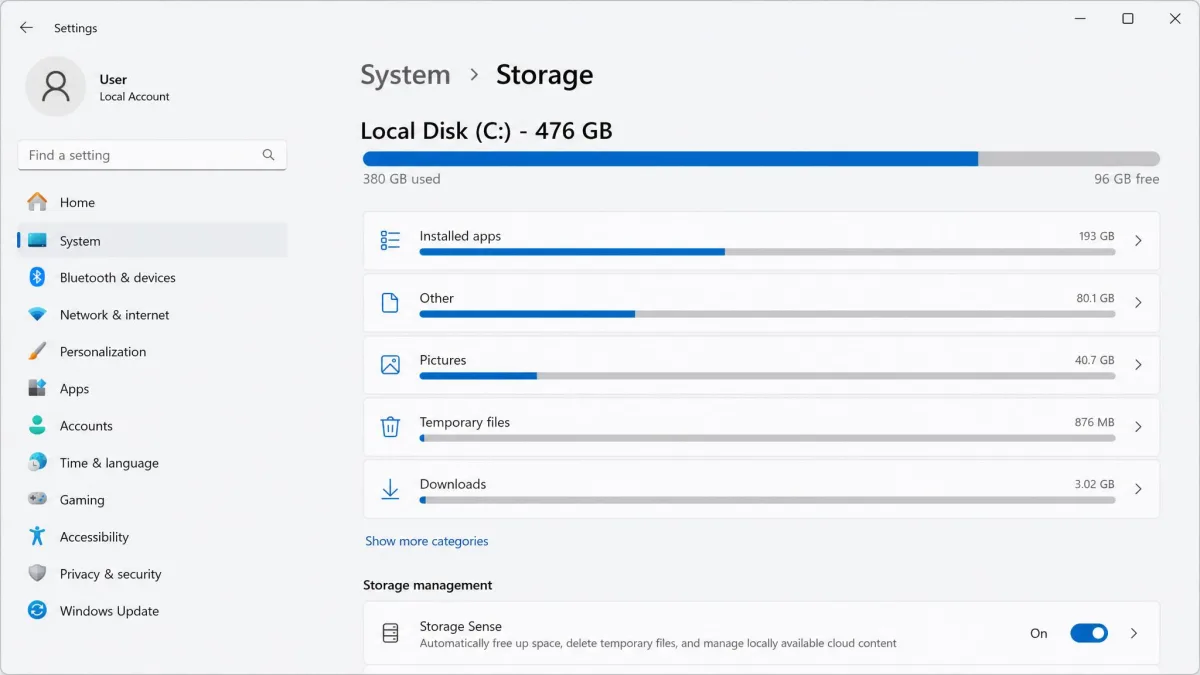1200x675 pixels.
Task: Click the System monitor icon
Action: [37, 241]
